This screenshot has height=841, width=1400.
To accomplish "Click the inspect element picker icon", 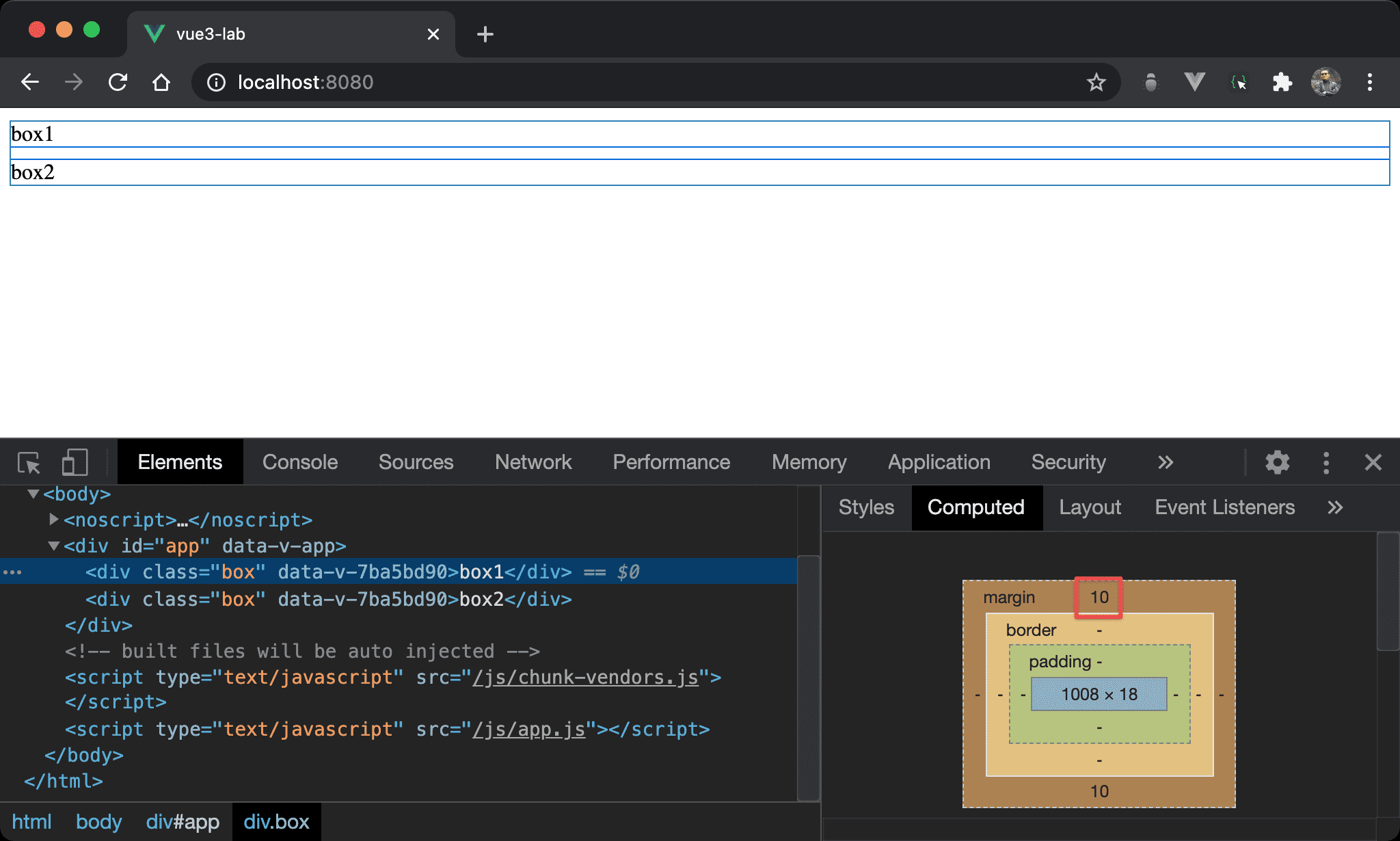I will pyautogui.click(x=29, y=463).
